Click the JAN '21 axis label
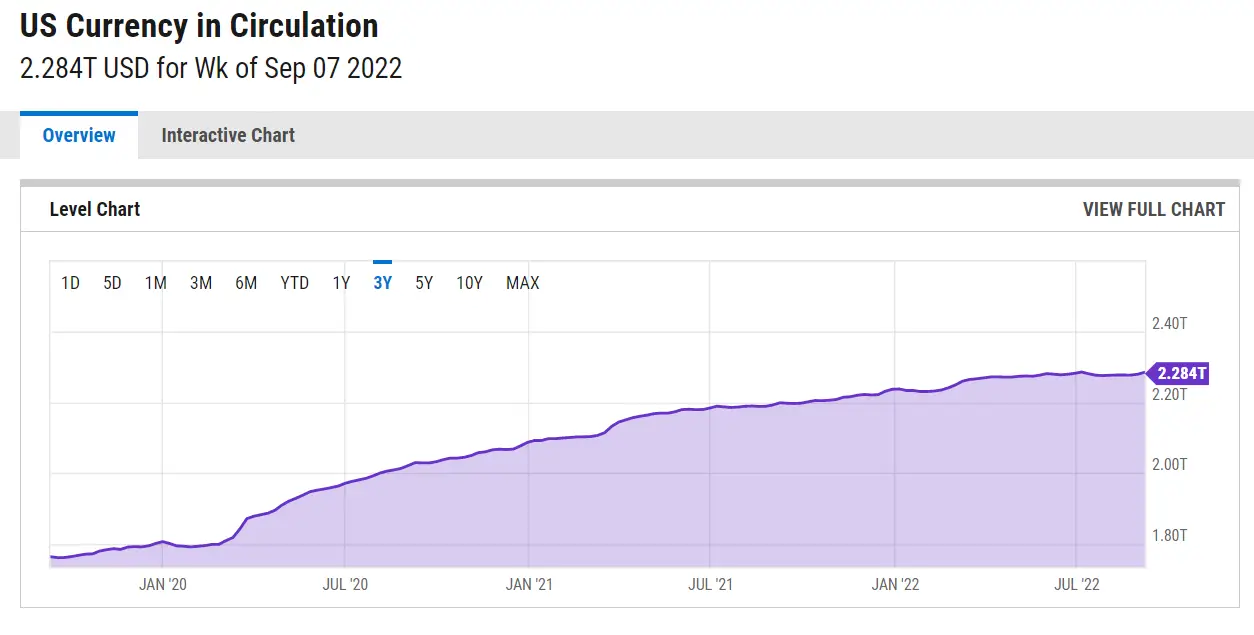 [x=529, y=584]
